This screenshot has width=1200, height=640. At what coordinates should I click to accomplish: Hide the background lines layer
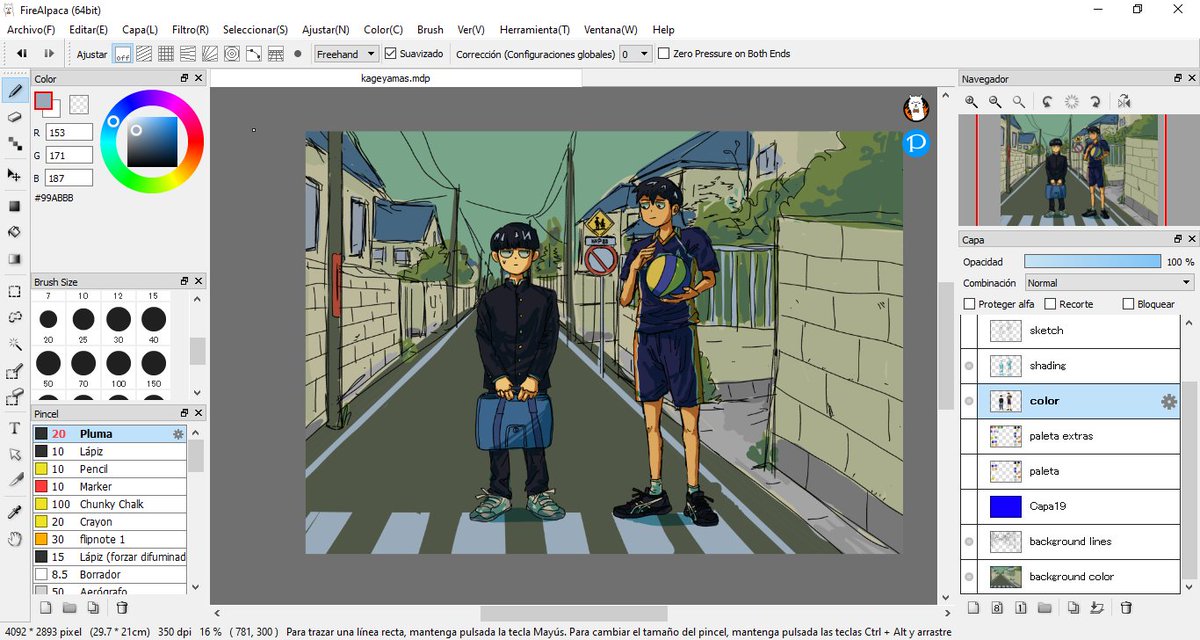(969, 542)
